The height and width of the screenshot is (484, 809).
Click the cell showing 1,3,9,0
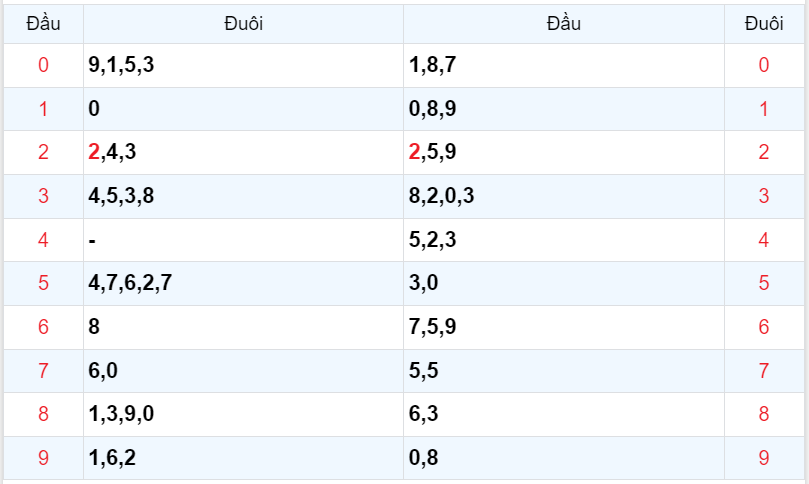click(121, 414)
